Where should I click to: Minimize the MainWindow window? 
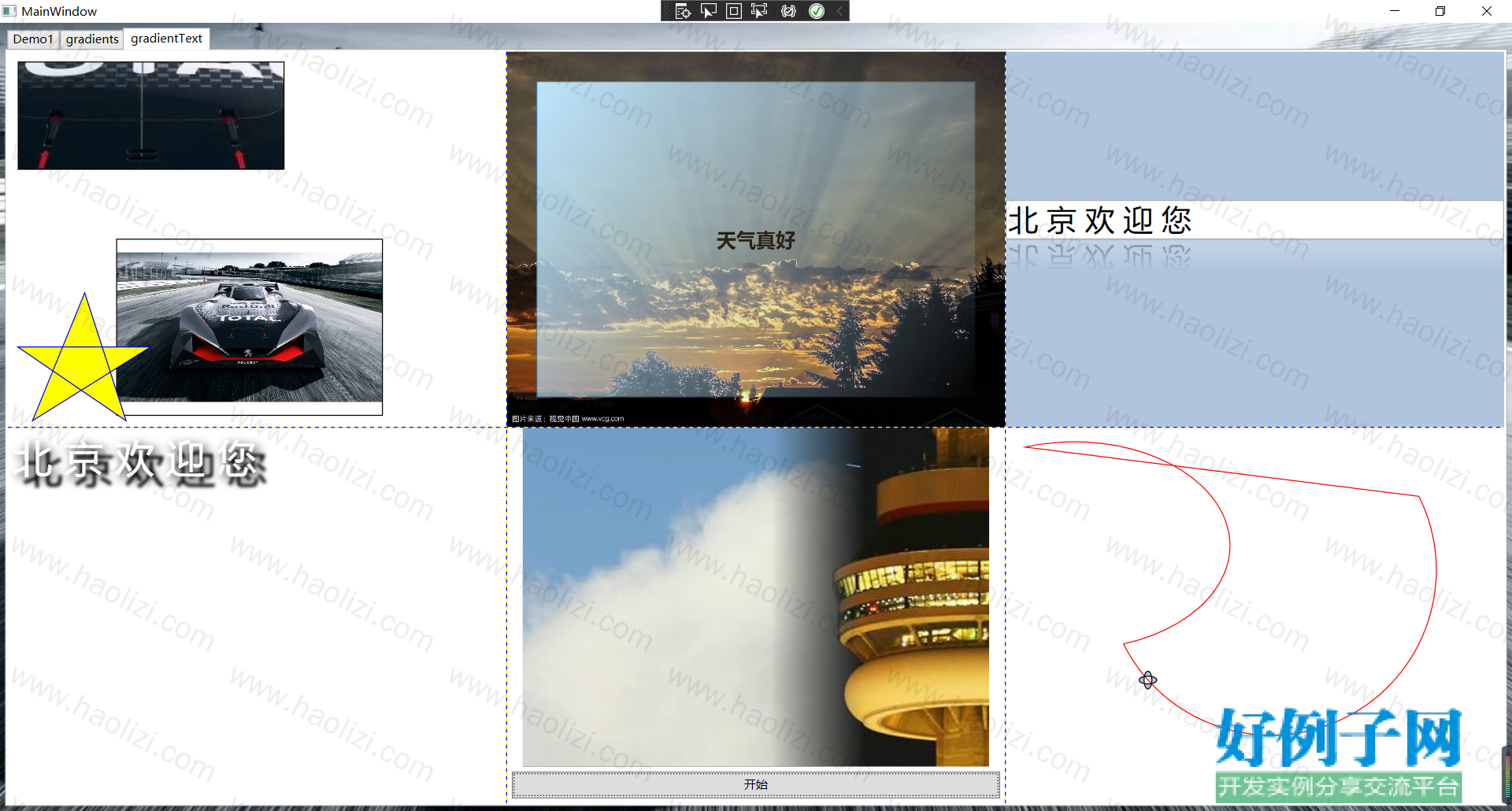1395,11
